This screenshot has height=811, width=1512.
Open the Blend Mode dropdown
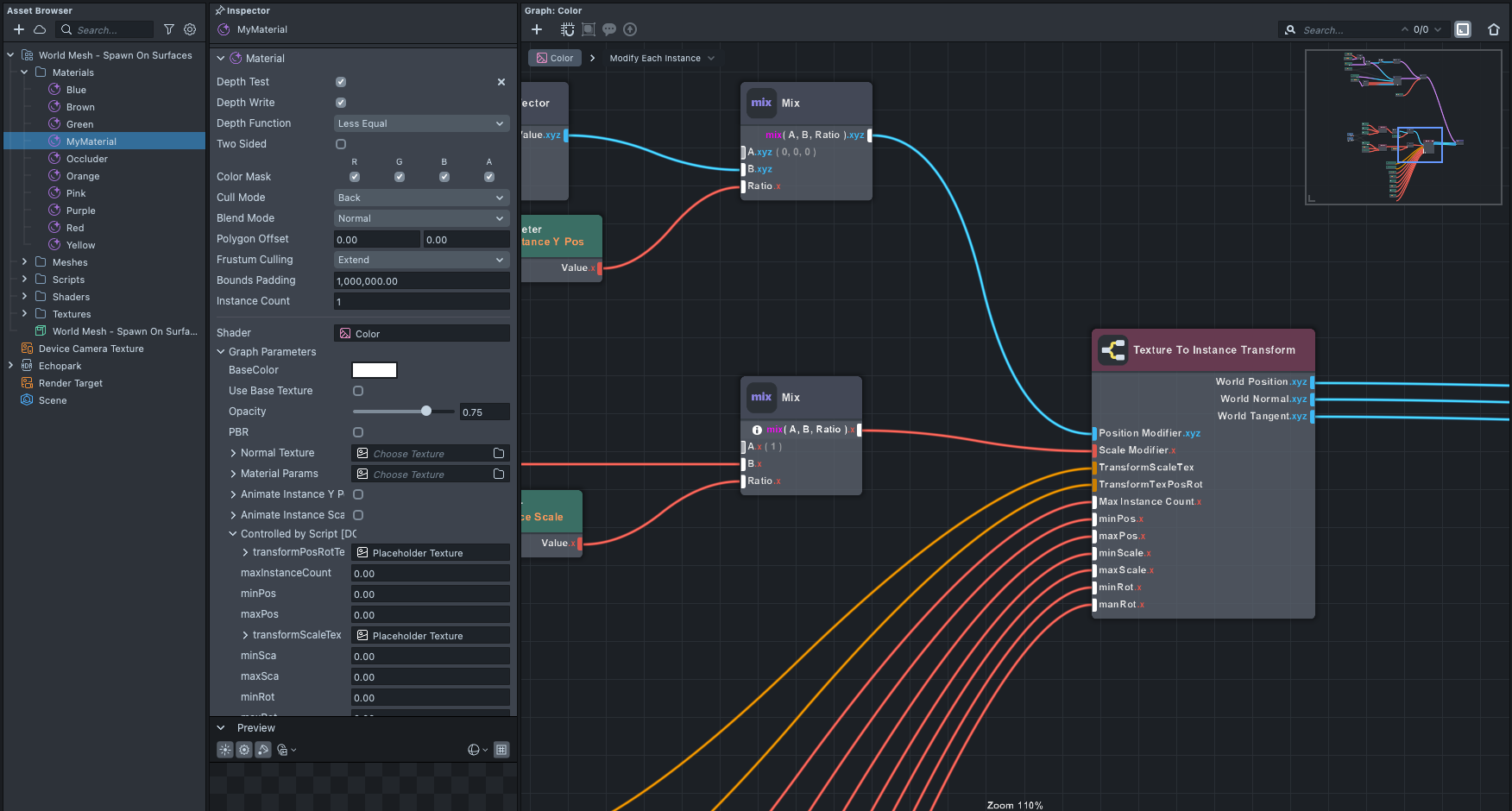tap(421, 218)
